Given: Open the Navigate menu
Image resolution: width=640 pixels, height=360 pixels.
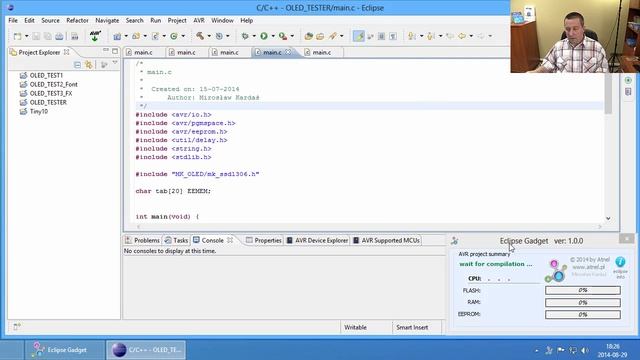Looking at the screenshot, I should pyautogui.click(x=107, y=20).
